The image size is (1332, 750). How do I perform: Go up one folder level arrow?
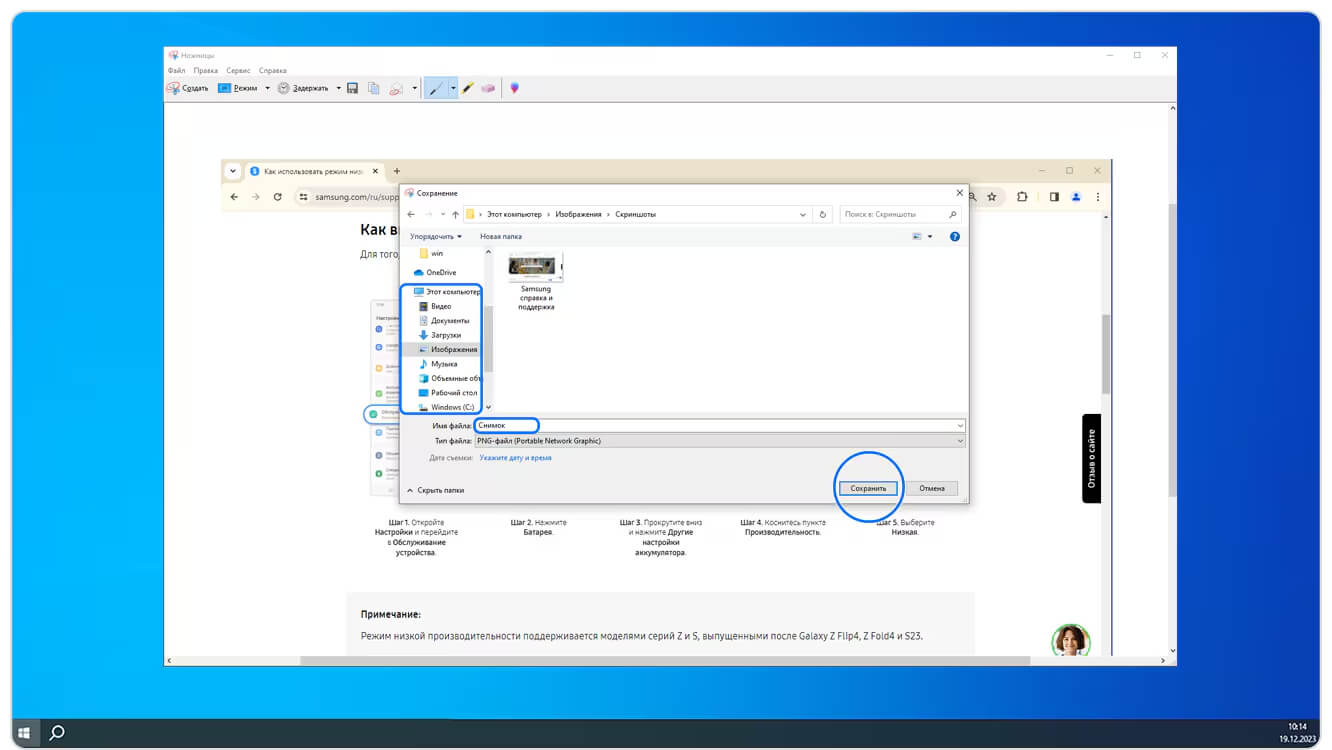click(x=455, y=214)
